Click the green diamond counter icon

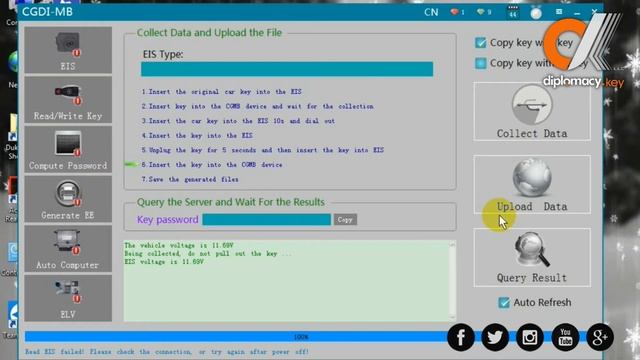(481, 12)
